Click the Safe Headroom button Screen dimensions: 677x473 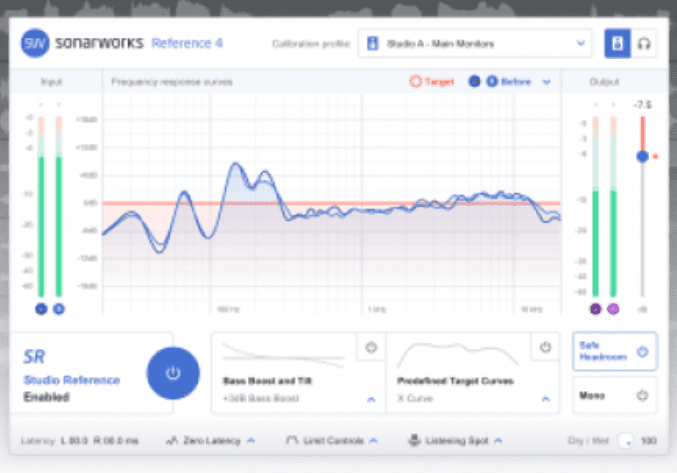[x=614, y=351]
